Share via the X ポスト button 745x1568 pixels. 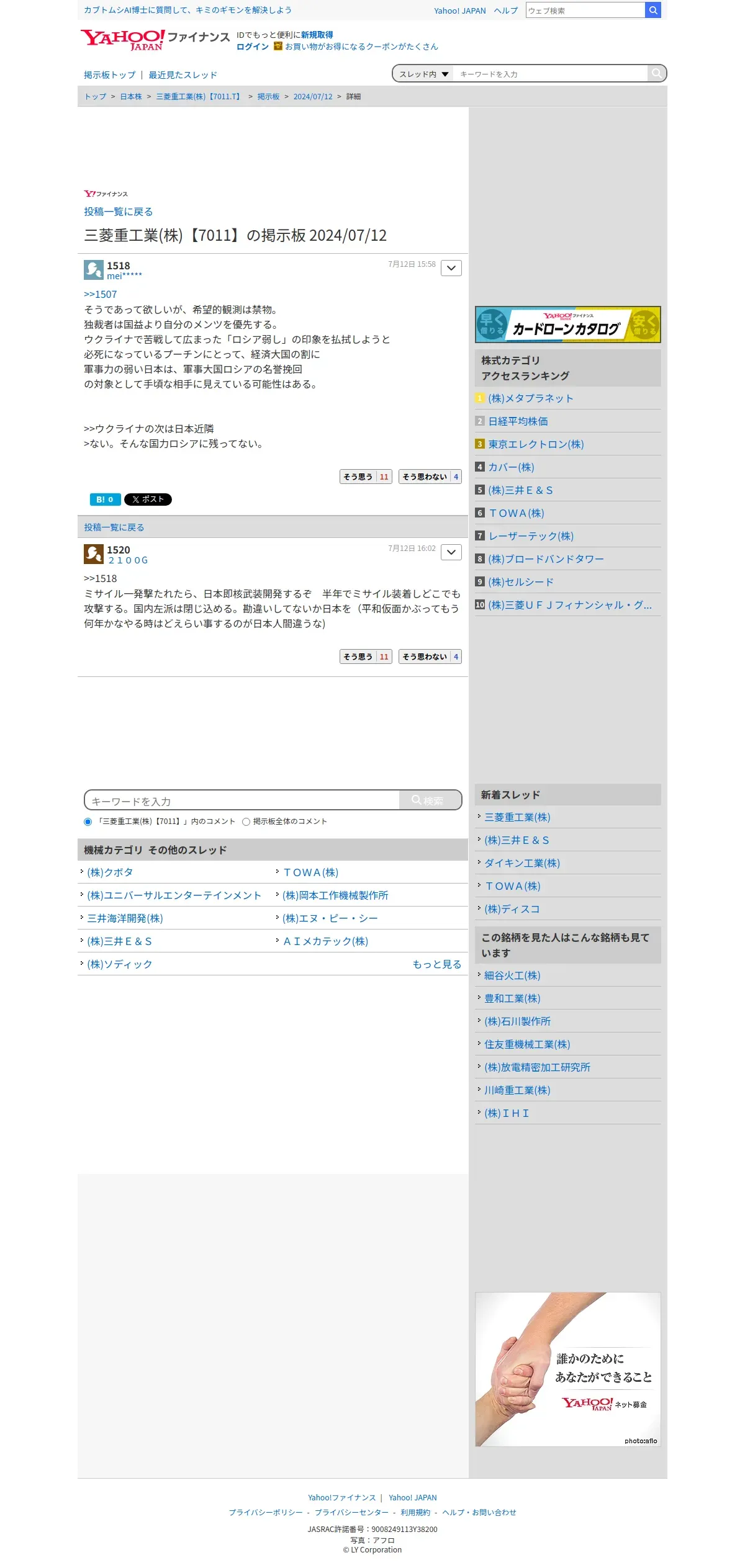(x=148, y=500)
